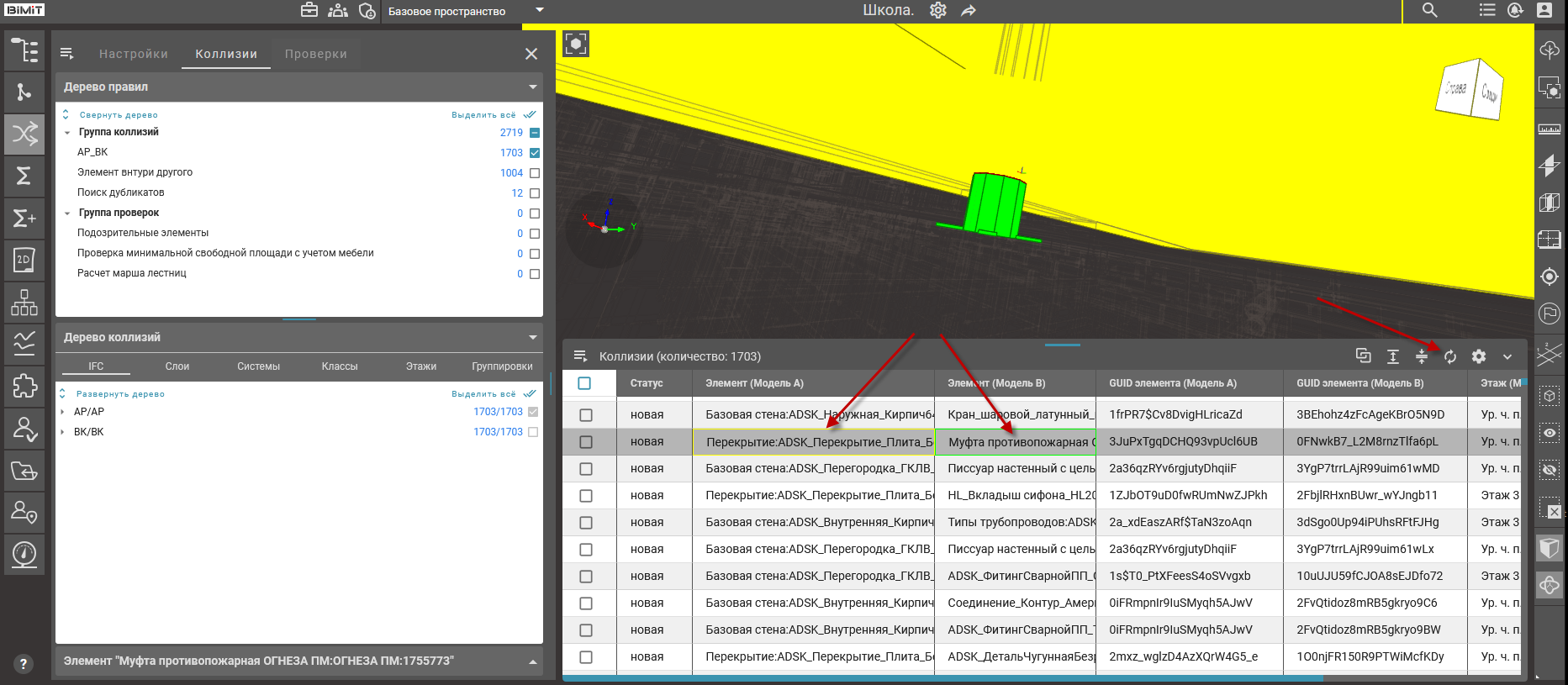Enable the Поиск дубликатов checkbox

535,193
